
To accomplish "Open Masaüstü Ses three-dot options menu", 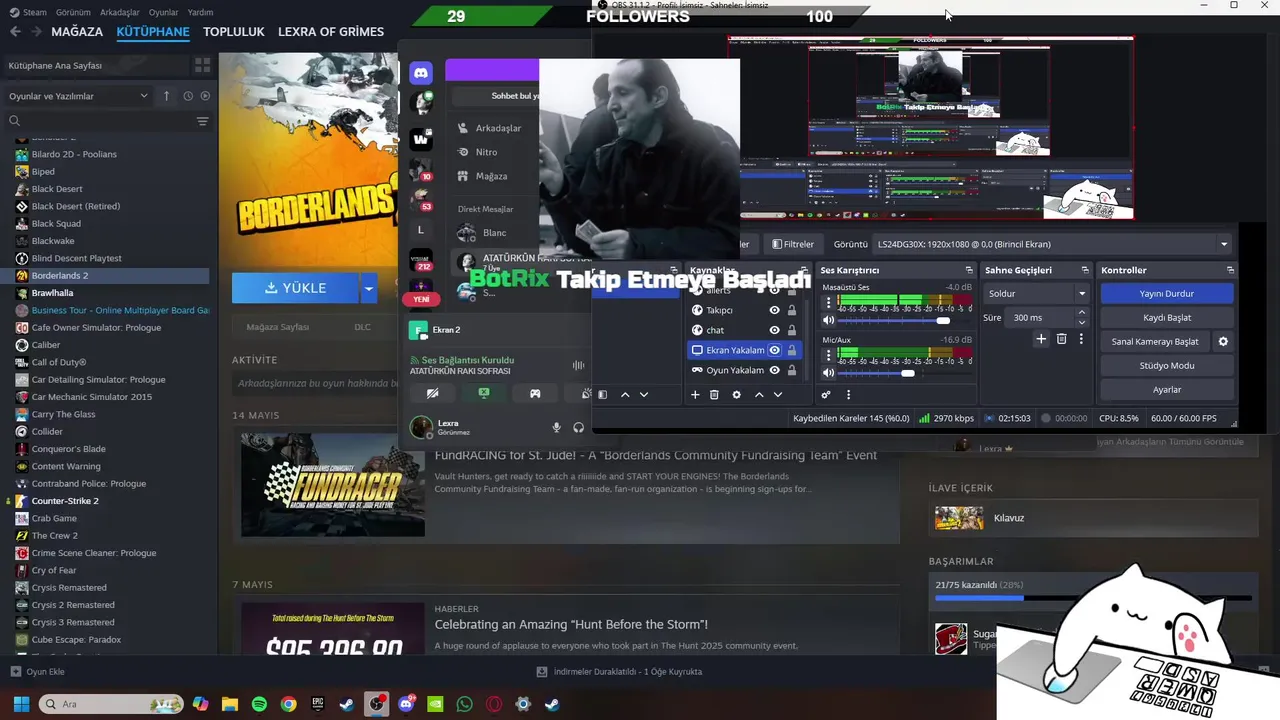I will (828, 302).
